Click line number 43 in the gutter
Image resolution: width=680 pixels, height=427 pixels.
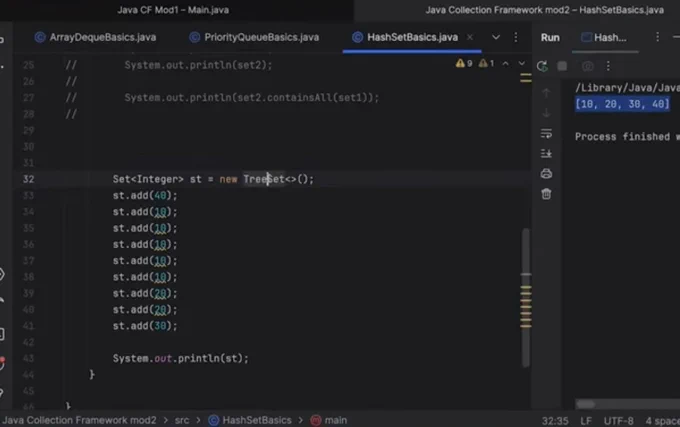click(x=29, y=359)
